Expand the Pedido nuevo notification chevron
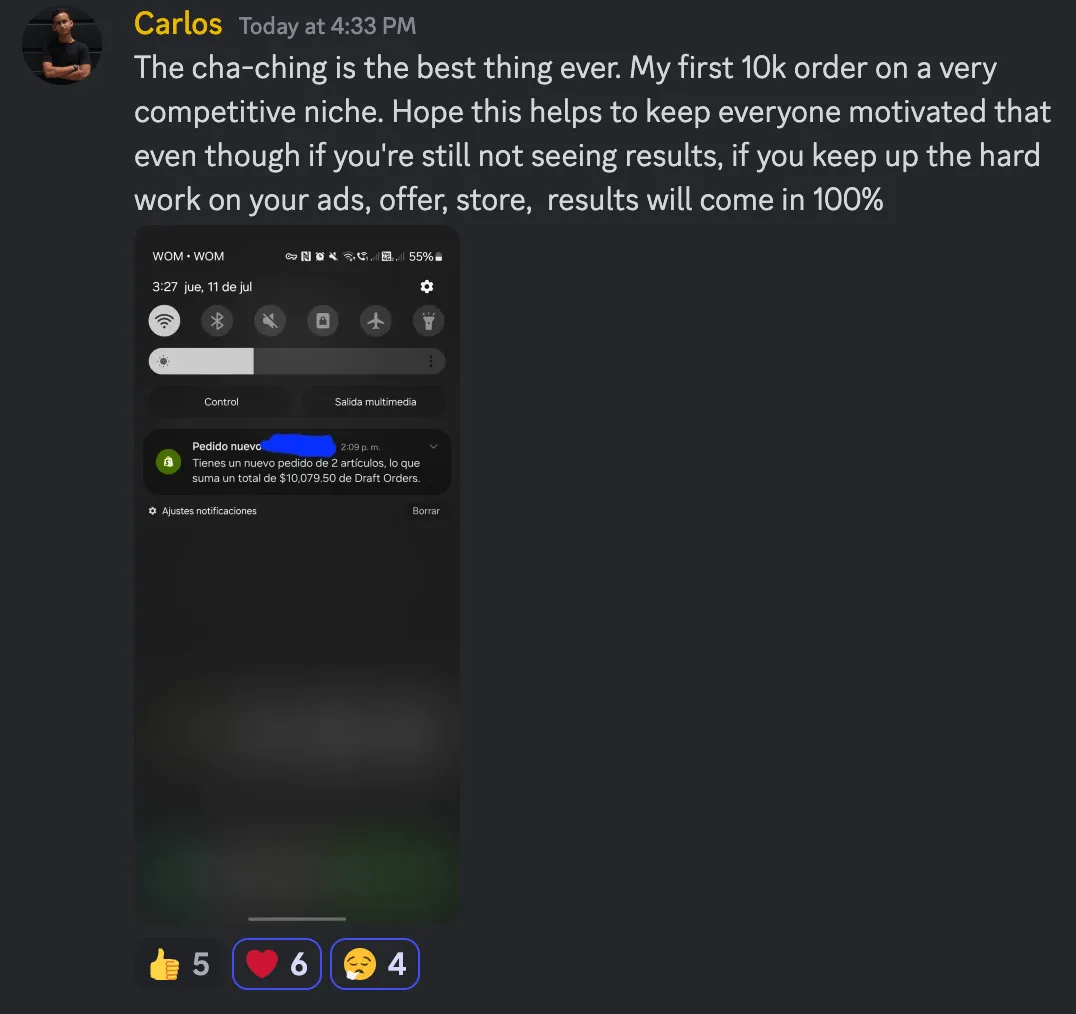Screen dimensions: 1076x1014 [434, 447]
